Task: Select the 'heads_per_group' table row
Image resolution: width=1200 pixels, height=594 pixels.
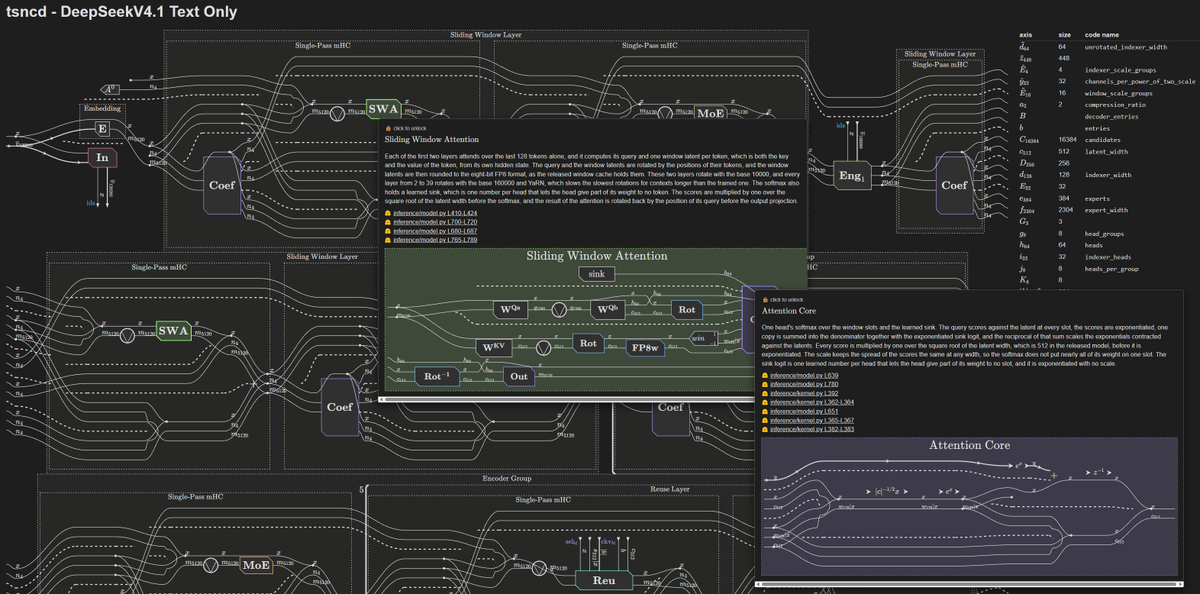Action: [1107, 268]
